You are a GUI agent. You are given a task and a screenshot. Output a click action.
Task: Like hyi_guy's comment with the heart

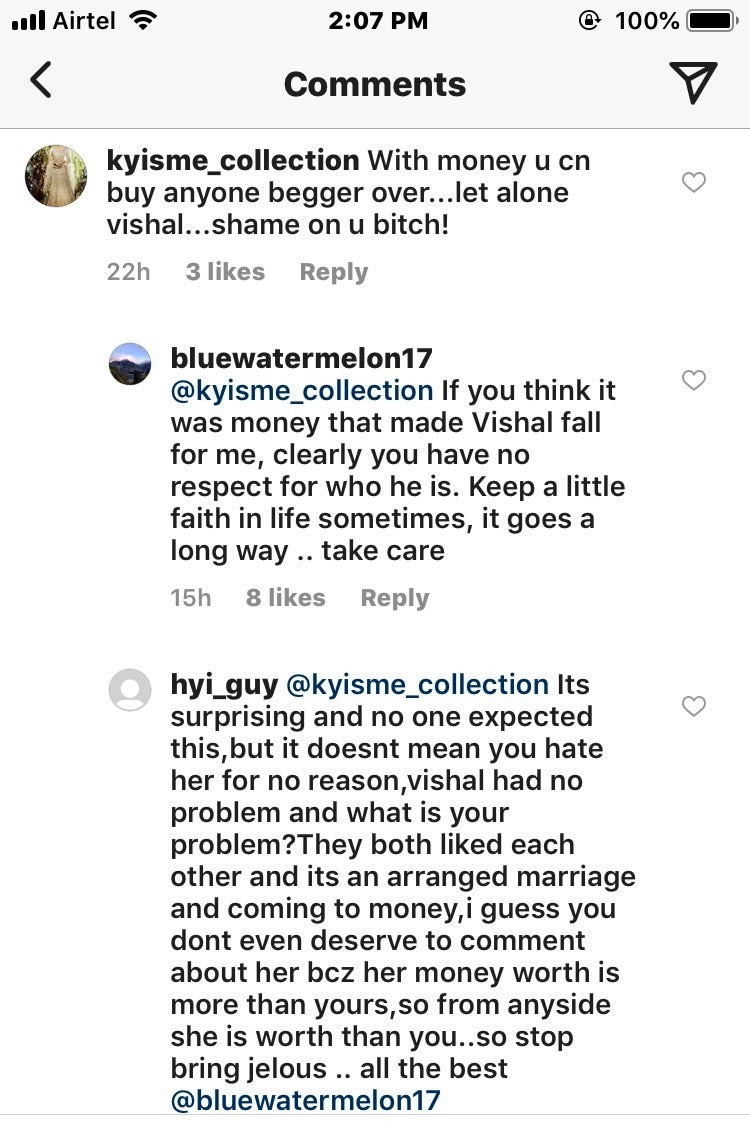[x=693, y=706]
